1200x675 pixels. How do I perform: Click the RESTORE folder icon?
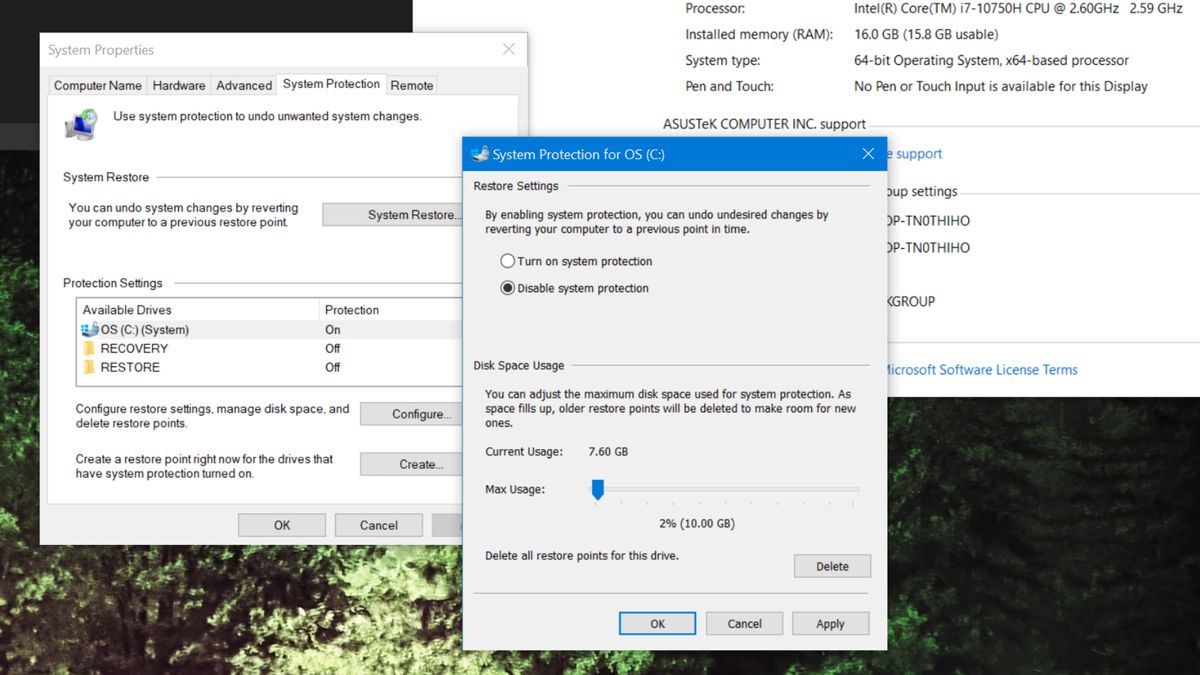[x=88, y=367]
